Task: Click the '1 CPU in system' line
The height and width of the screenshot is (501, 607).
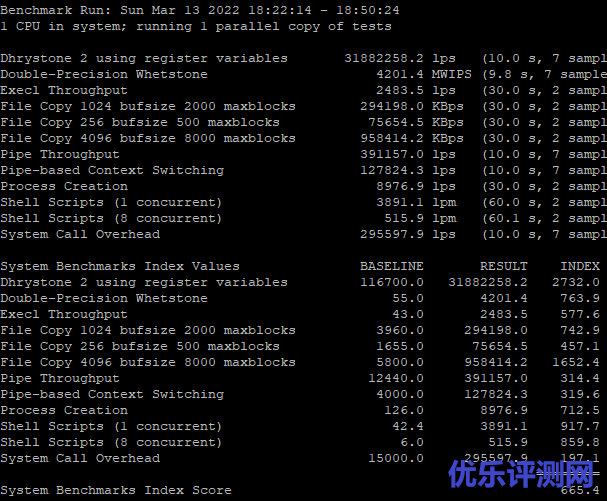Action: [196, 26]
